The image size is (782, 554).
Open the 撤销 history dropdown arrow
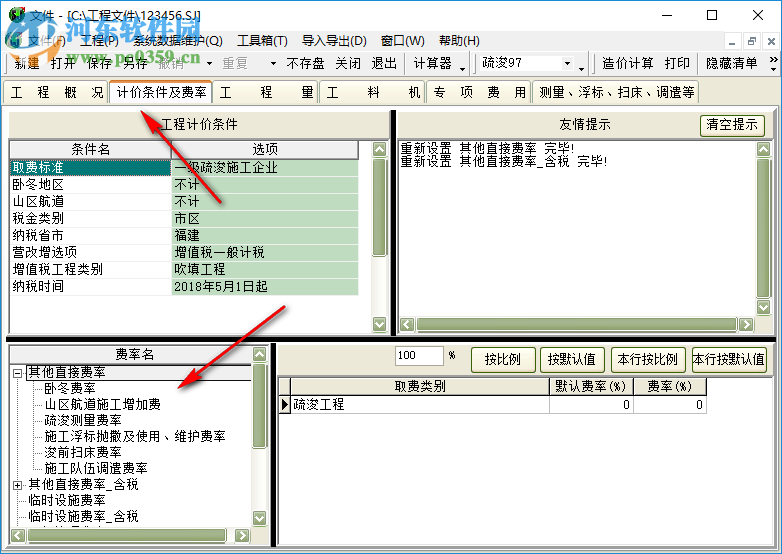(209, 63)
